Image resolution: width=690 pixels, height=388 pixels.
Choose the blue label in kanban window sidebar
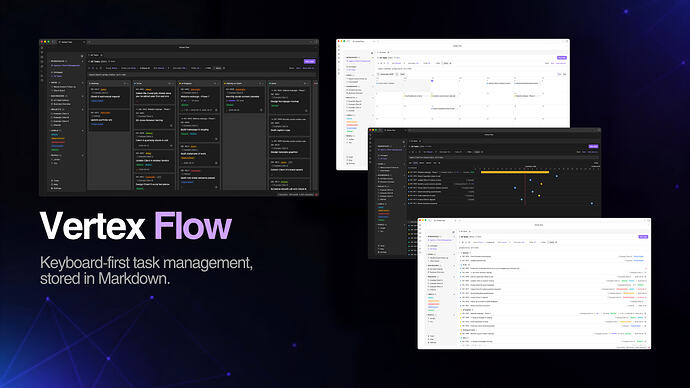58,146
